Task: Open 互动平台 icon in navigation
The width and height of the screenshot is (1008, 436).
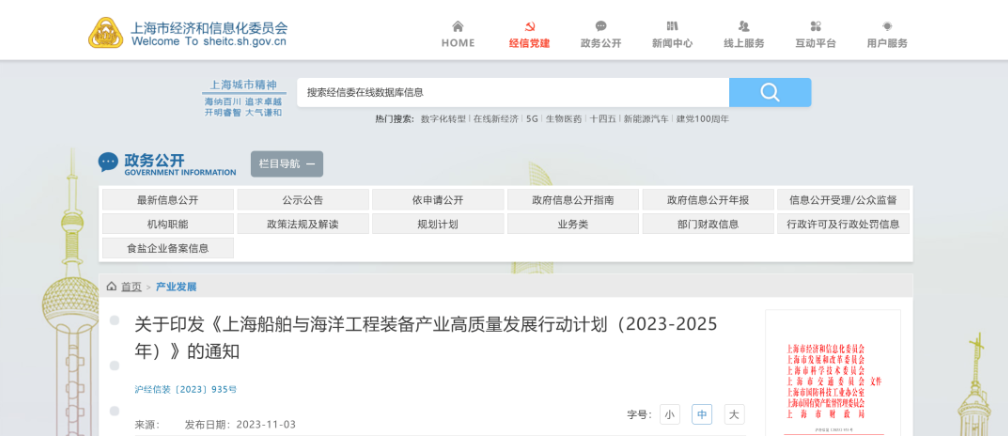Action: pyautogui.click(x=815, y=26)
